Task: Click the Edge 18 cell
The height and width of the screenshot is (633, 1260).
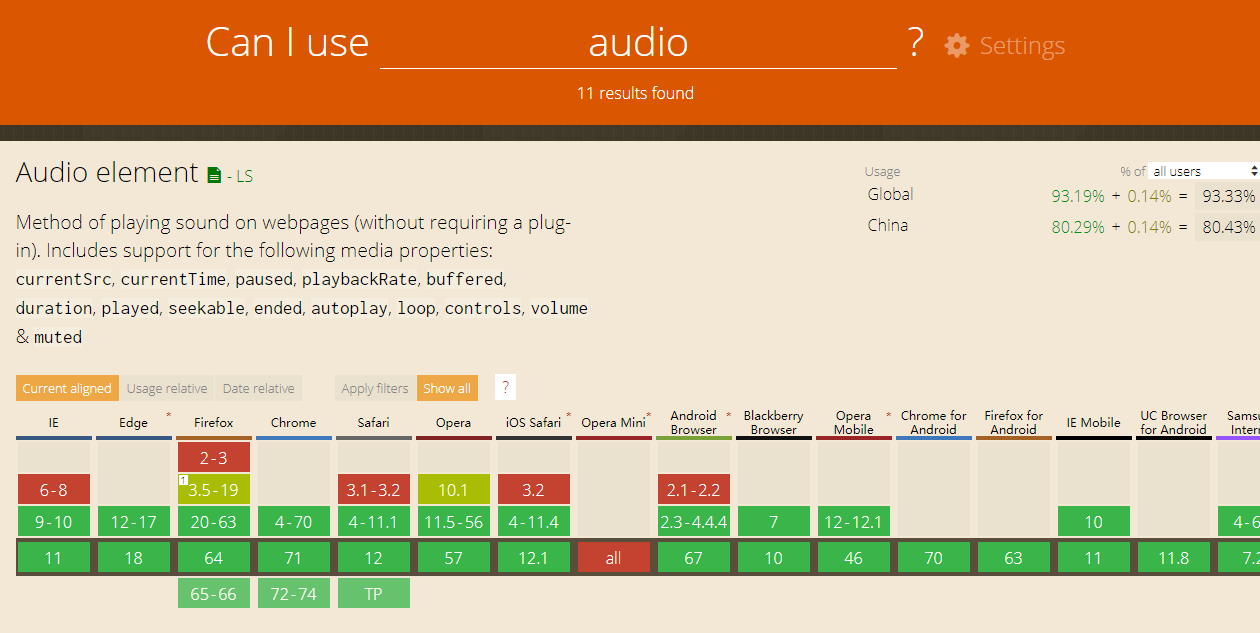Action: [133, 558]
